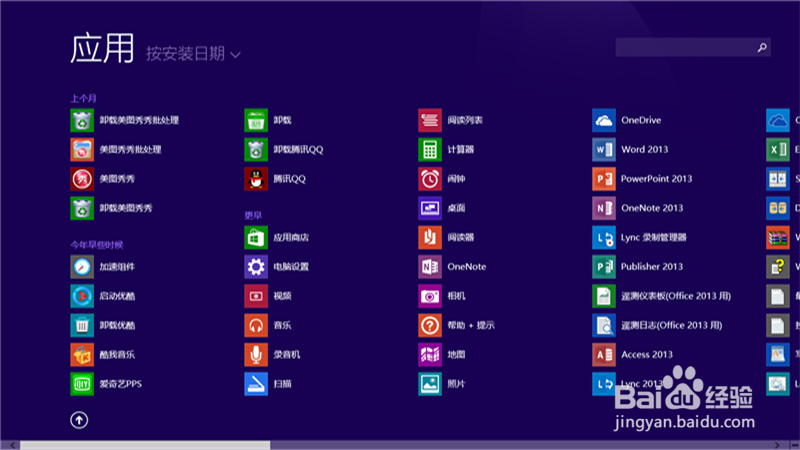Click the up arrow circle button
This screenshot has height=450, width=800.
pos(79,420)
